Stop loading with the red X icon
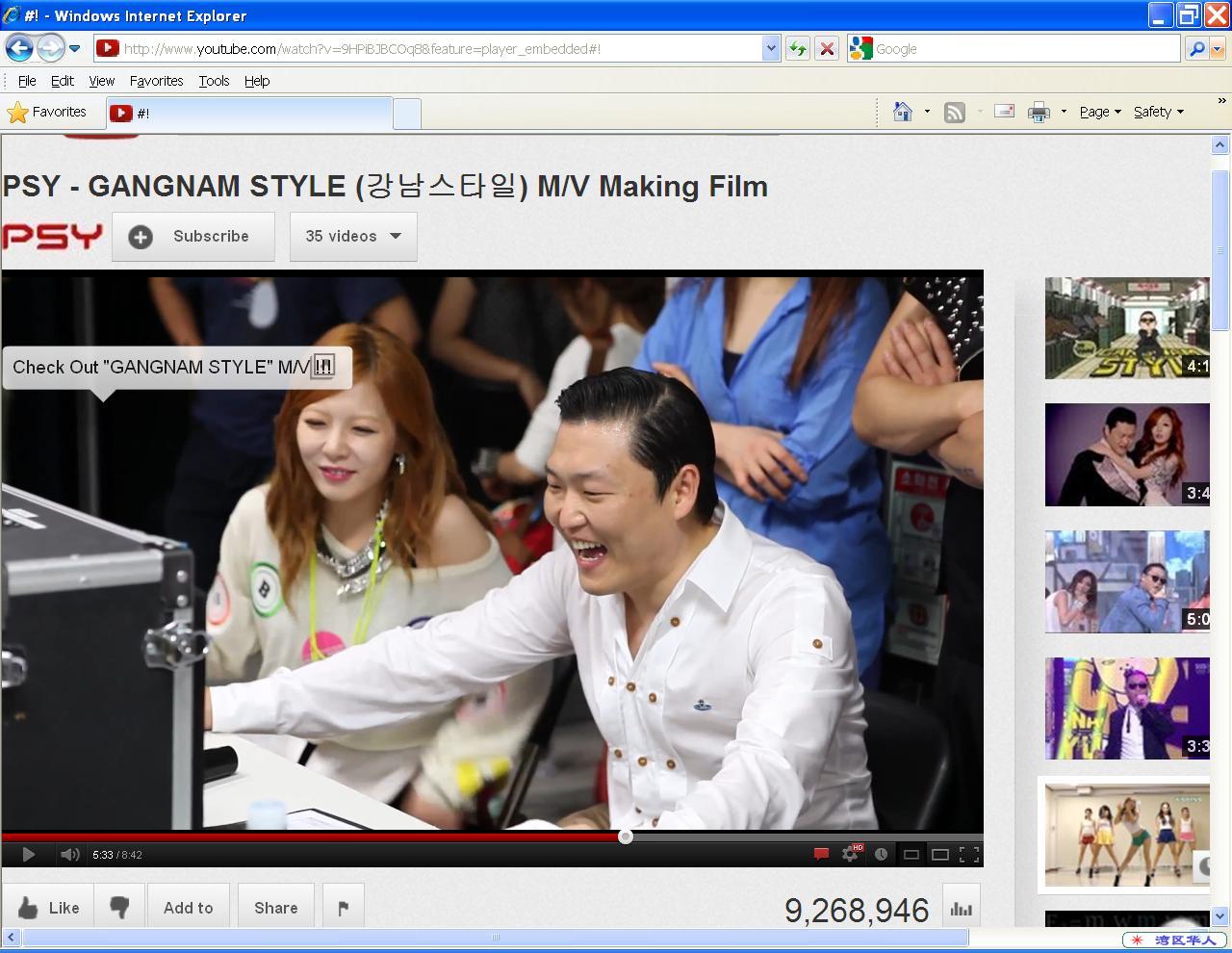1232x953 pixels. [827, 48]
